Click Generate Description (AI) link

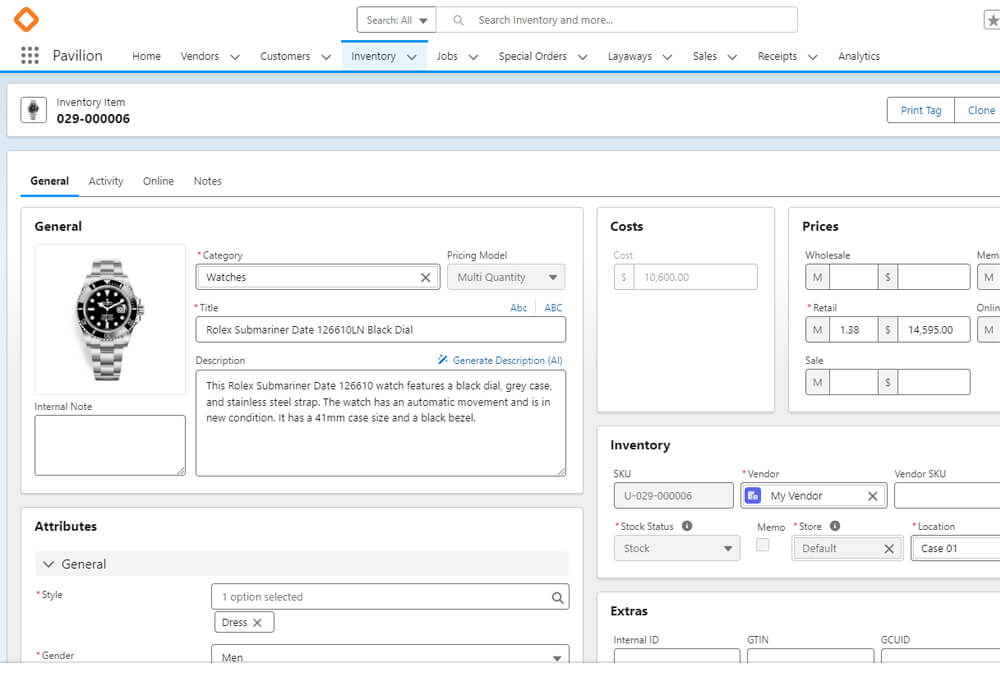(x=508, y=360)
